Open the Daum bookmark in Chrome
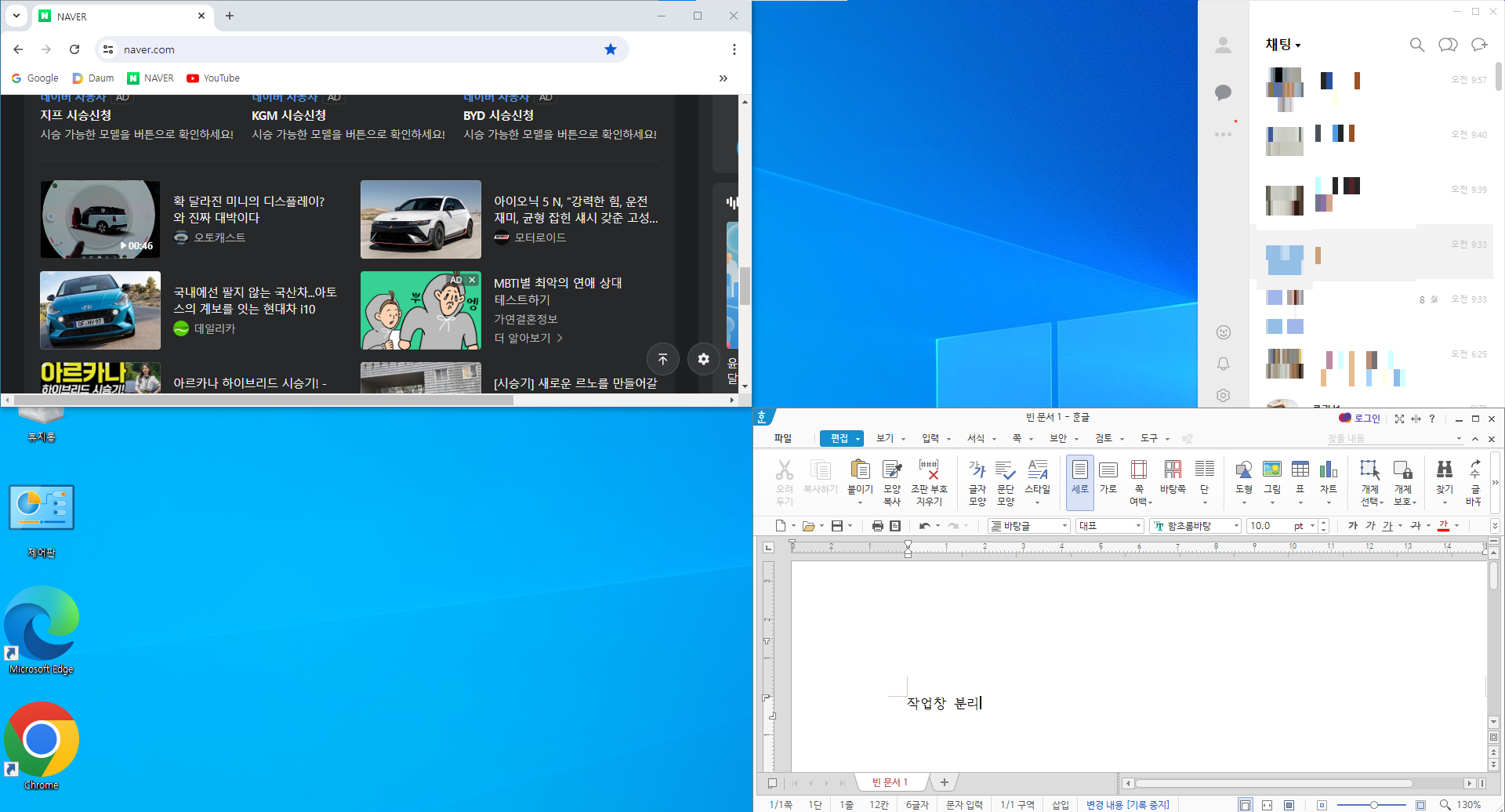This screenshot has height=812, width=1505. (x=93, y=78)
